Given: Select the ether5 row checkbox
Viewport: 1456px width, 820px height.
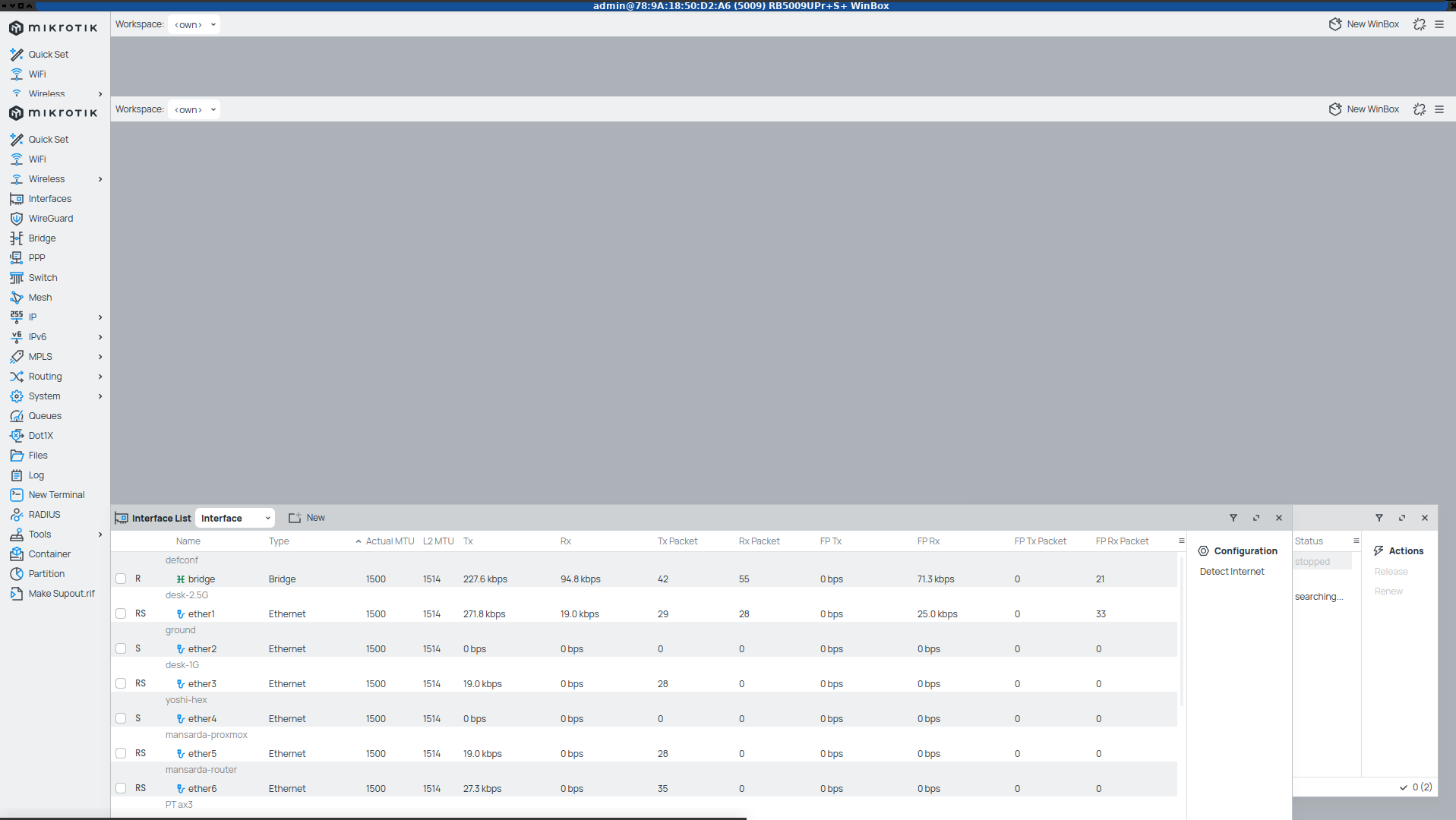Looking at the screenshot, I should click(121, 753).
